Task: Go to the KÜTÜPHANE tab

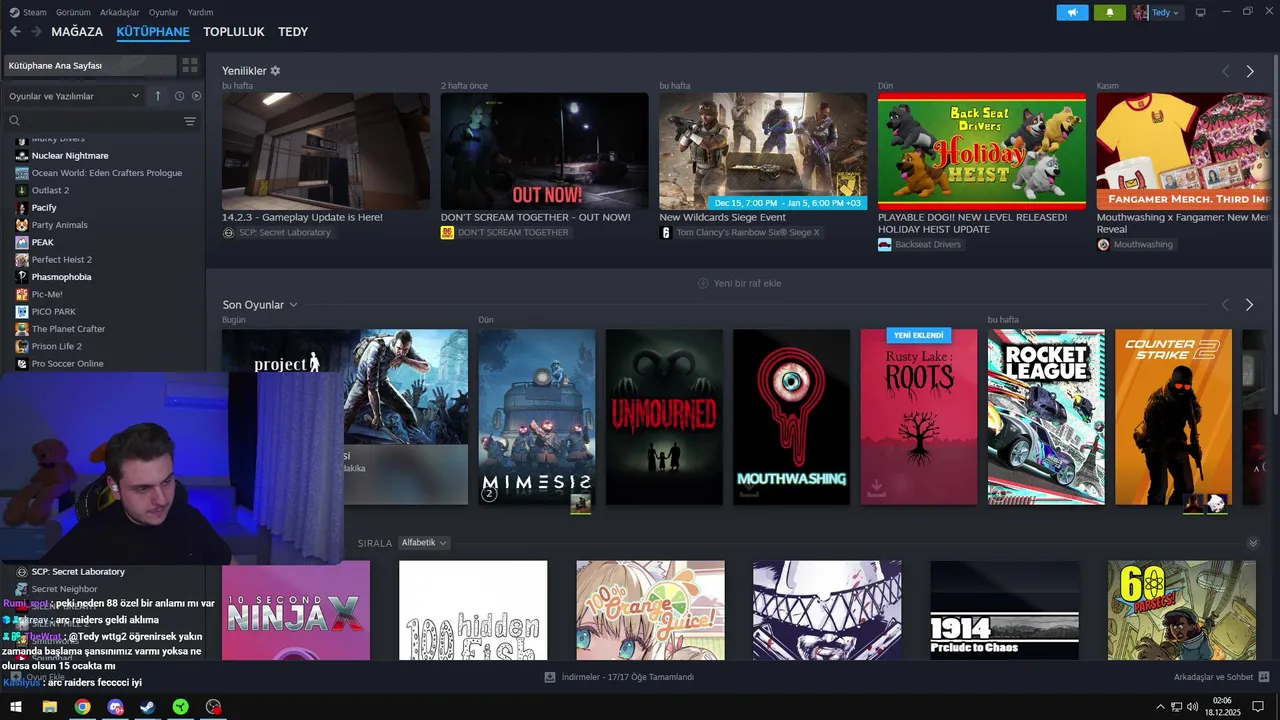Action: click(153, 32)
